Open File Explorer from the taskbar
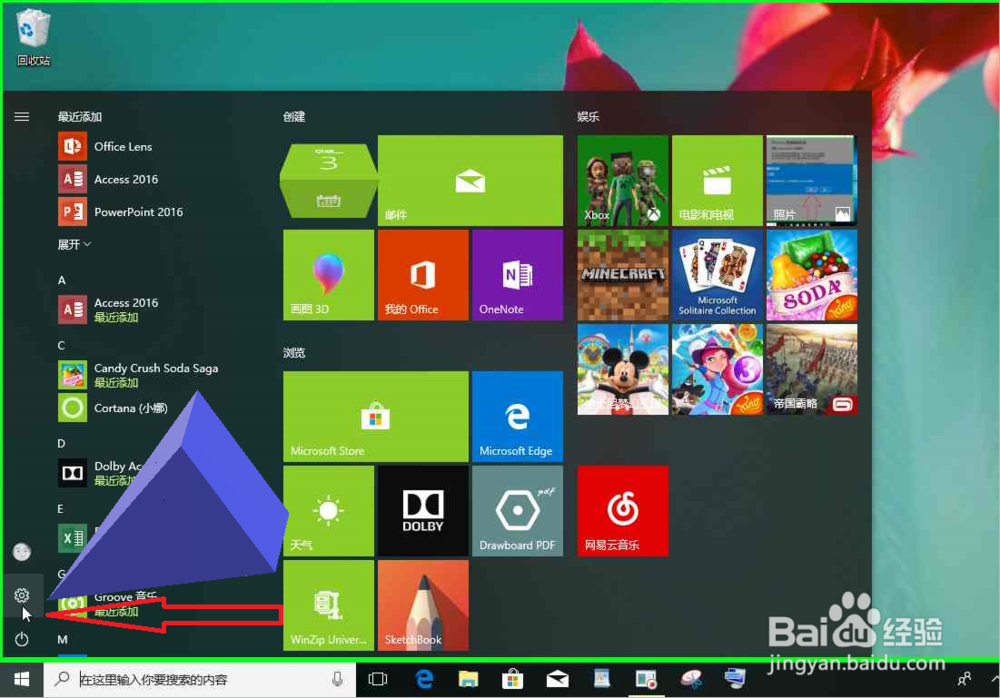 (468, 679)
